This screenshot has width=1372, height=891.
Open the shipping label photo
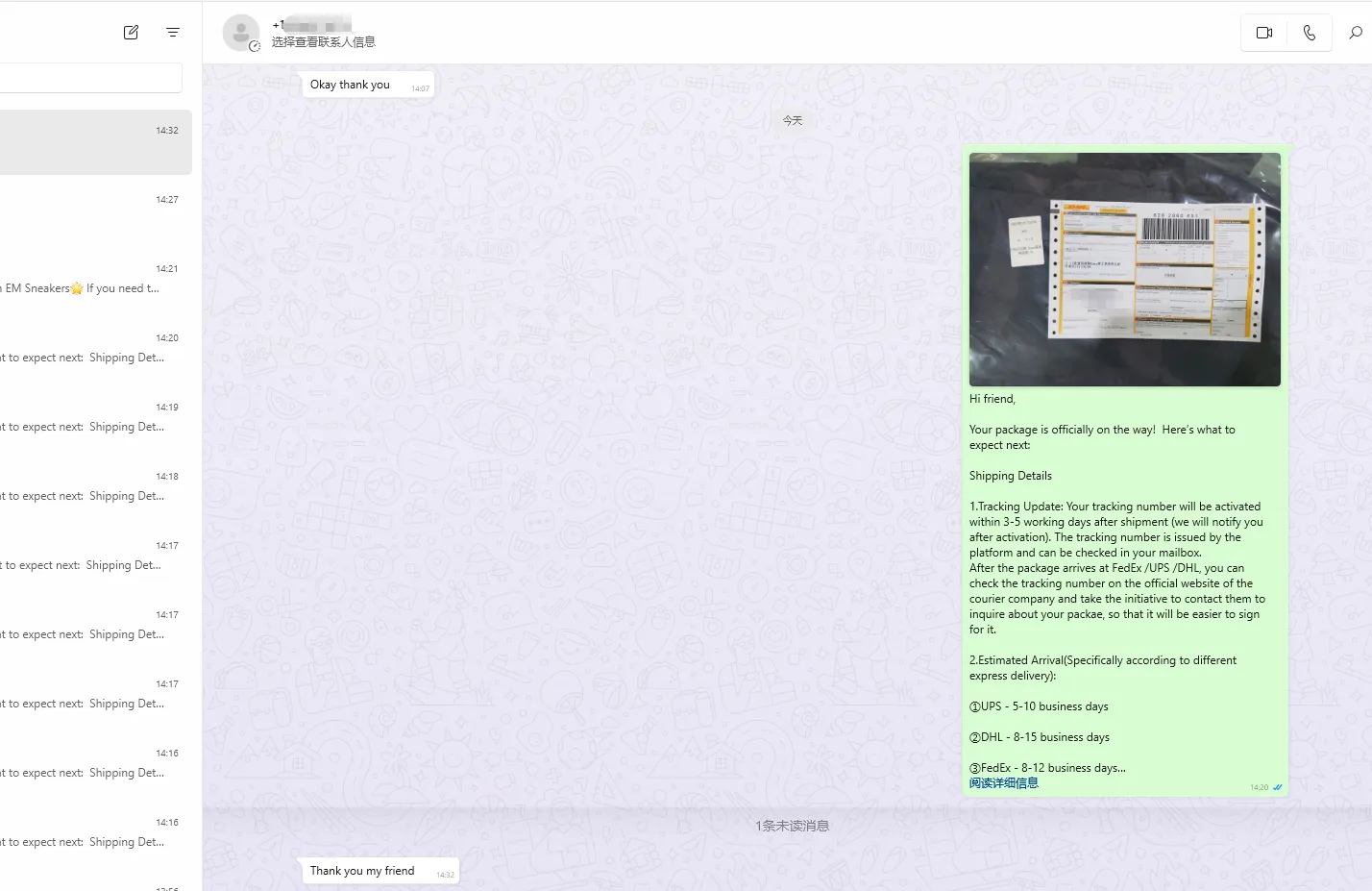1124,269
